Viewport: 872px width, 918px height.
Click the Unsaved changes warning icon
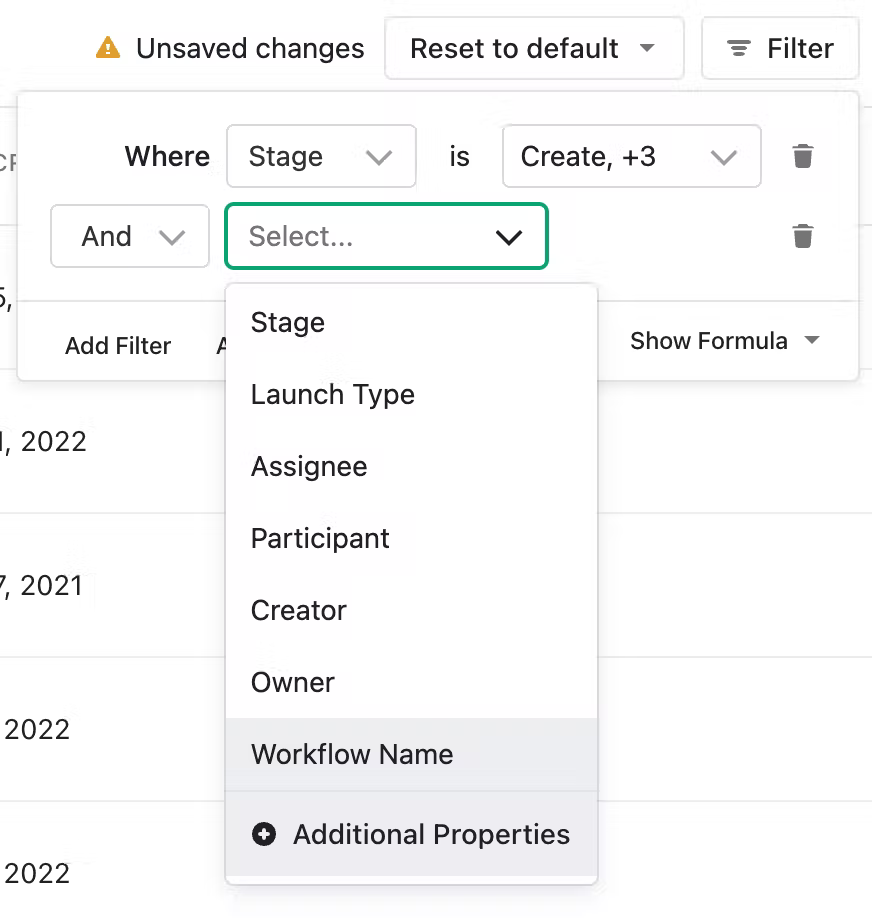(108, 48)
